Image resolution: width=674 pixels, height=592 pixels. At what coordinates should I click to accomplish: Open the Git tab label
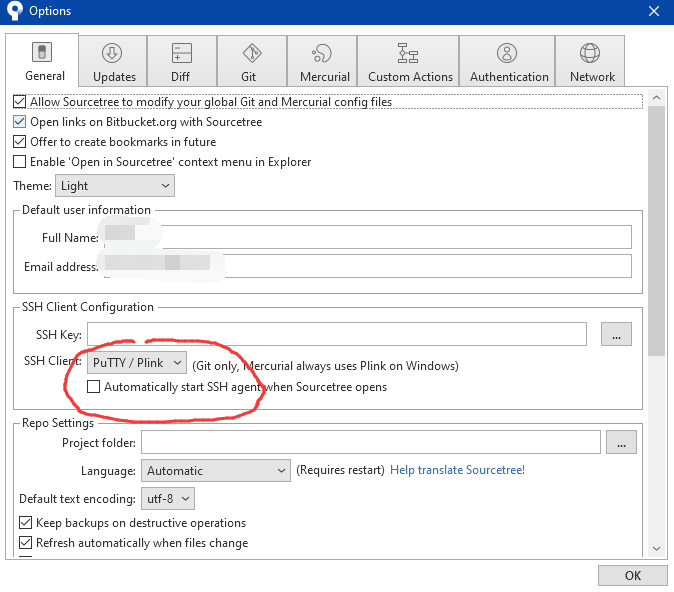coord(248,77)
